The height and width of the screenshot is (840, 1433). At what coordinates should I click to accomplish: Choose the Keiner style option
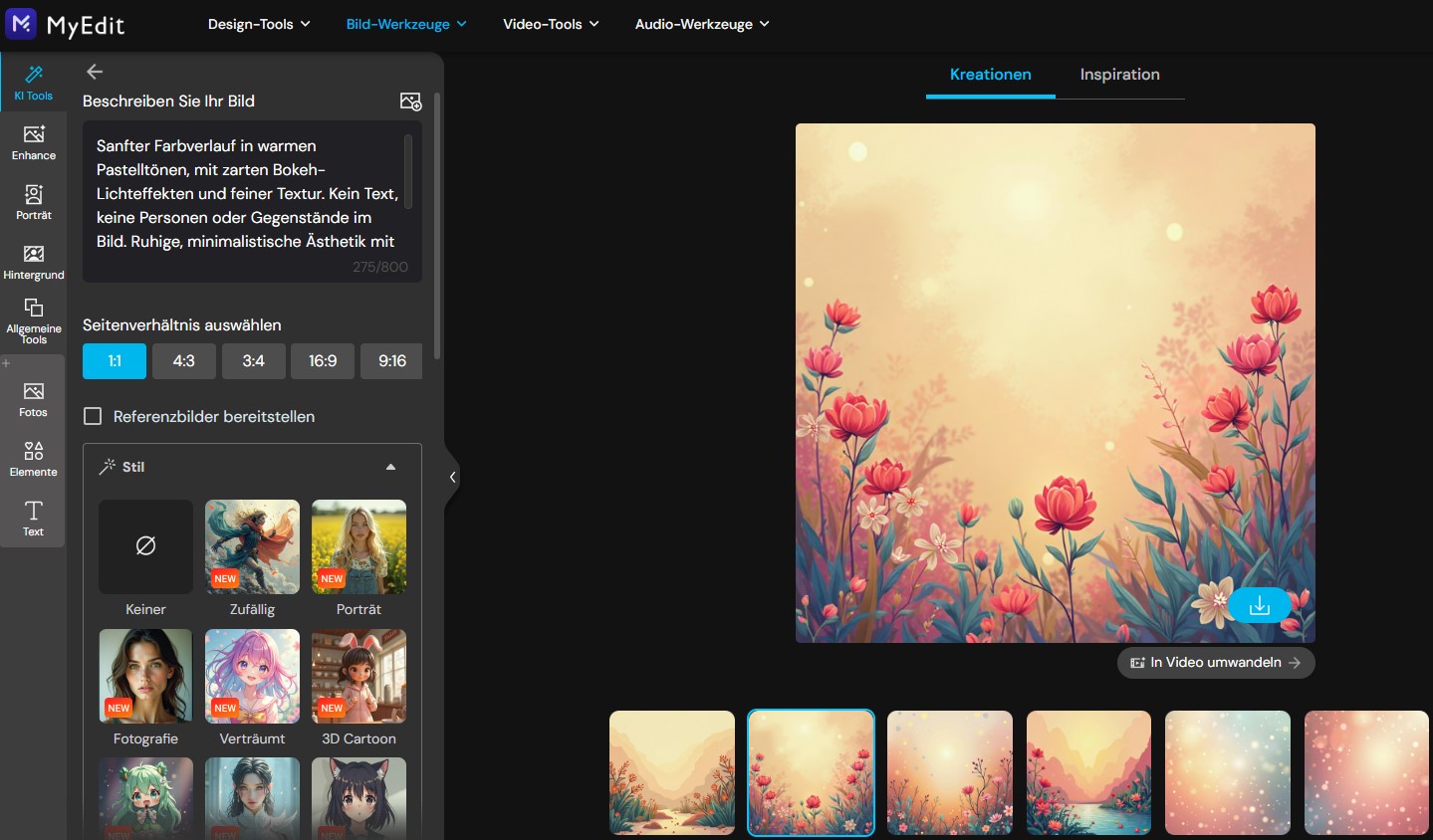point(145,546)
